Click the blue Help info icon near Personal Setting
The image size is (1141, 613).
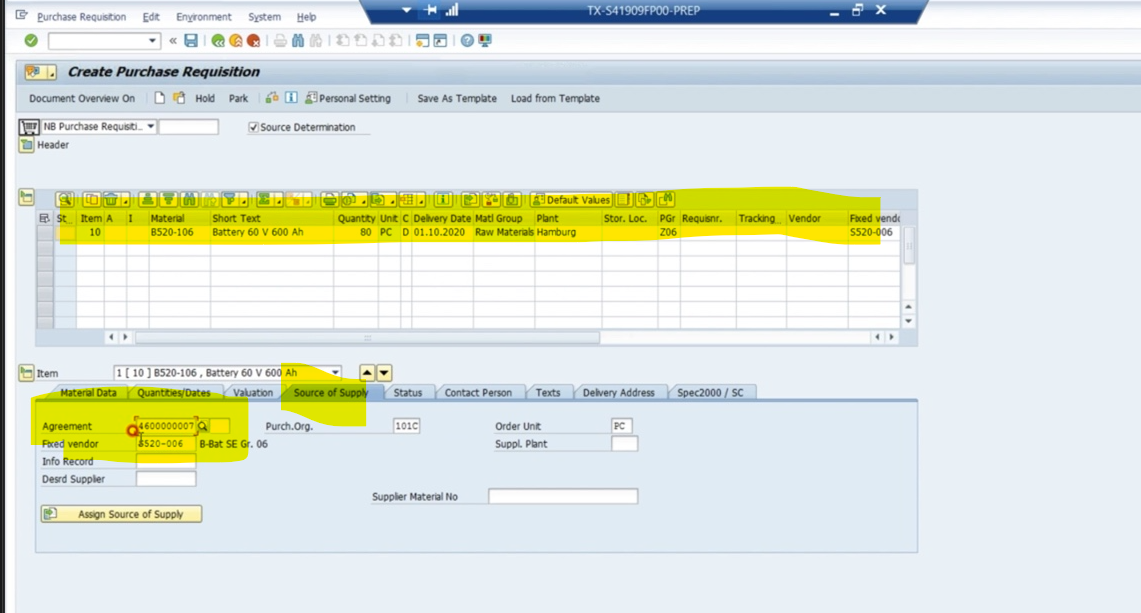click(x=291, y=98)
